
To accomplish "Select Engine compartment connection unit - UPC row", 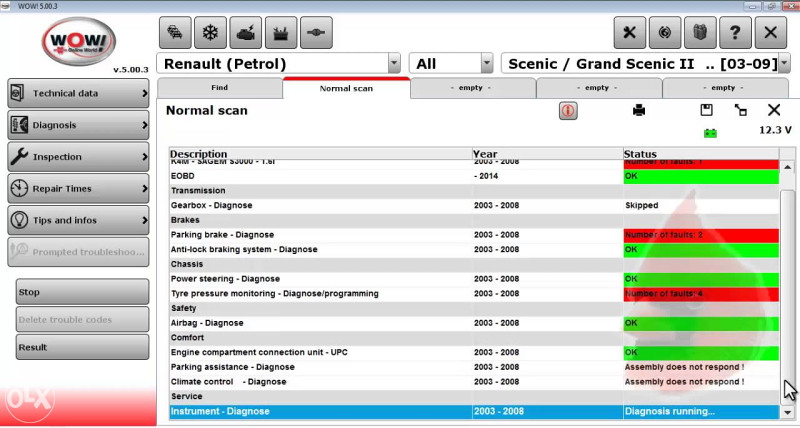I will tap(474, 353).
